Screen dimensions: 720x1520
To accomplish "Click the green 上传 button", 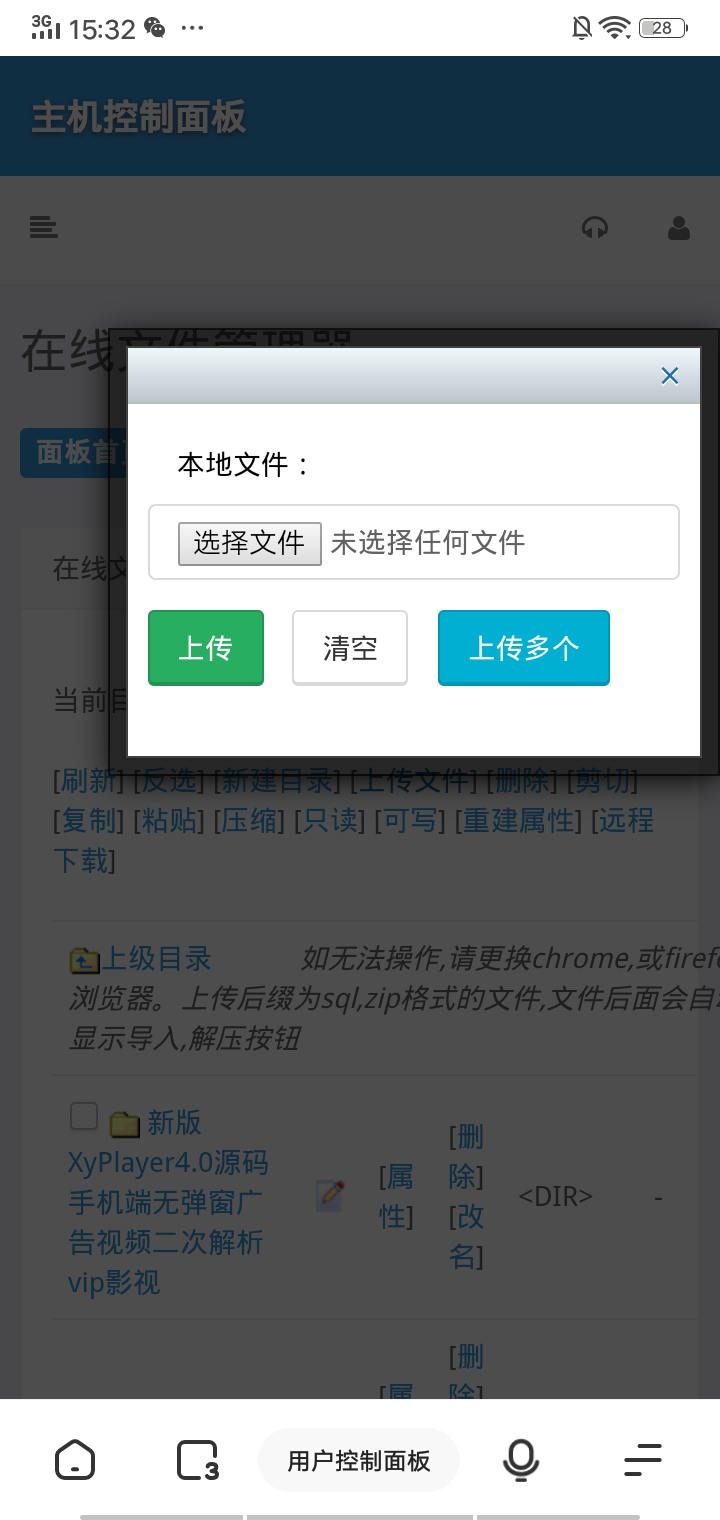I will [206, 648].
